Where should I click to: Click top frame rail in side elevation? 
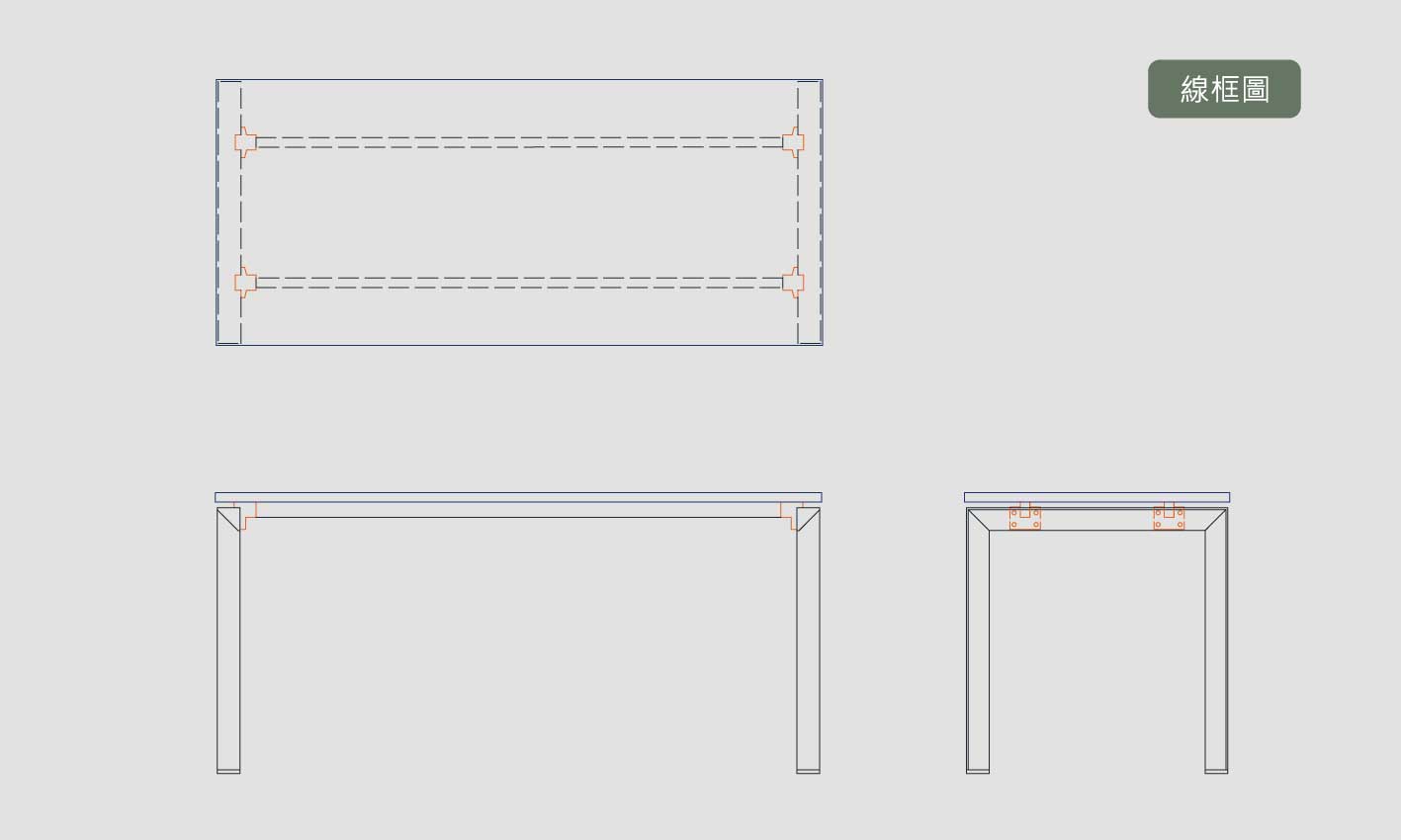click(1097, 519)
